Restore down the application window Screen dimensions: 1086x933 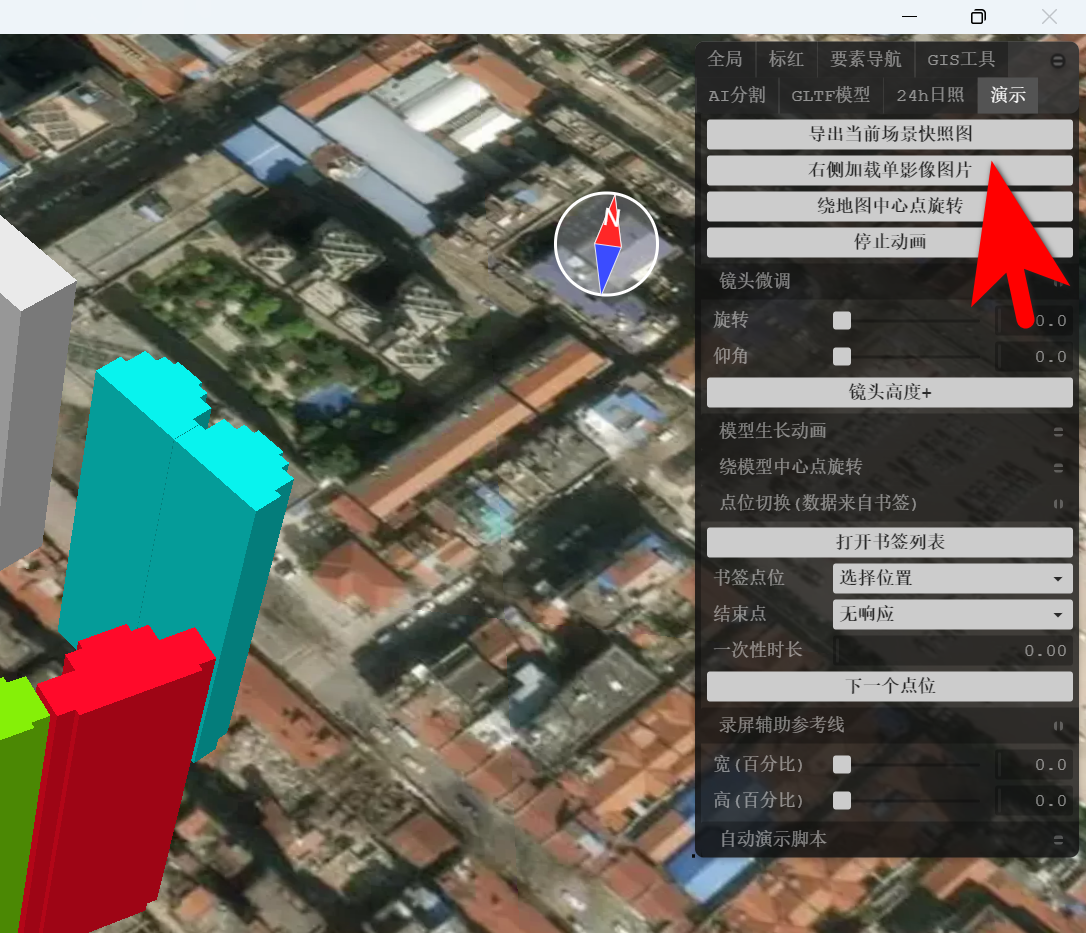[x=978, y=17]
